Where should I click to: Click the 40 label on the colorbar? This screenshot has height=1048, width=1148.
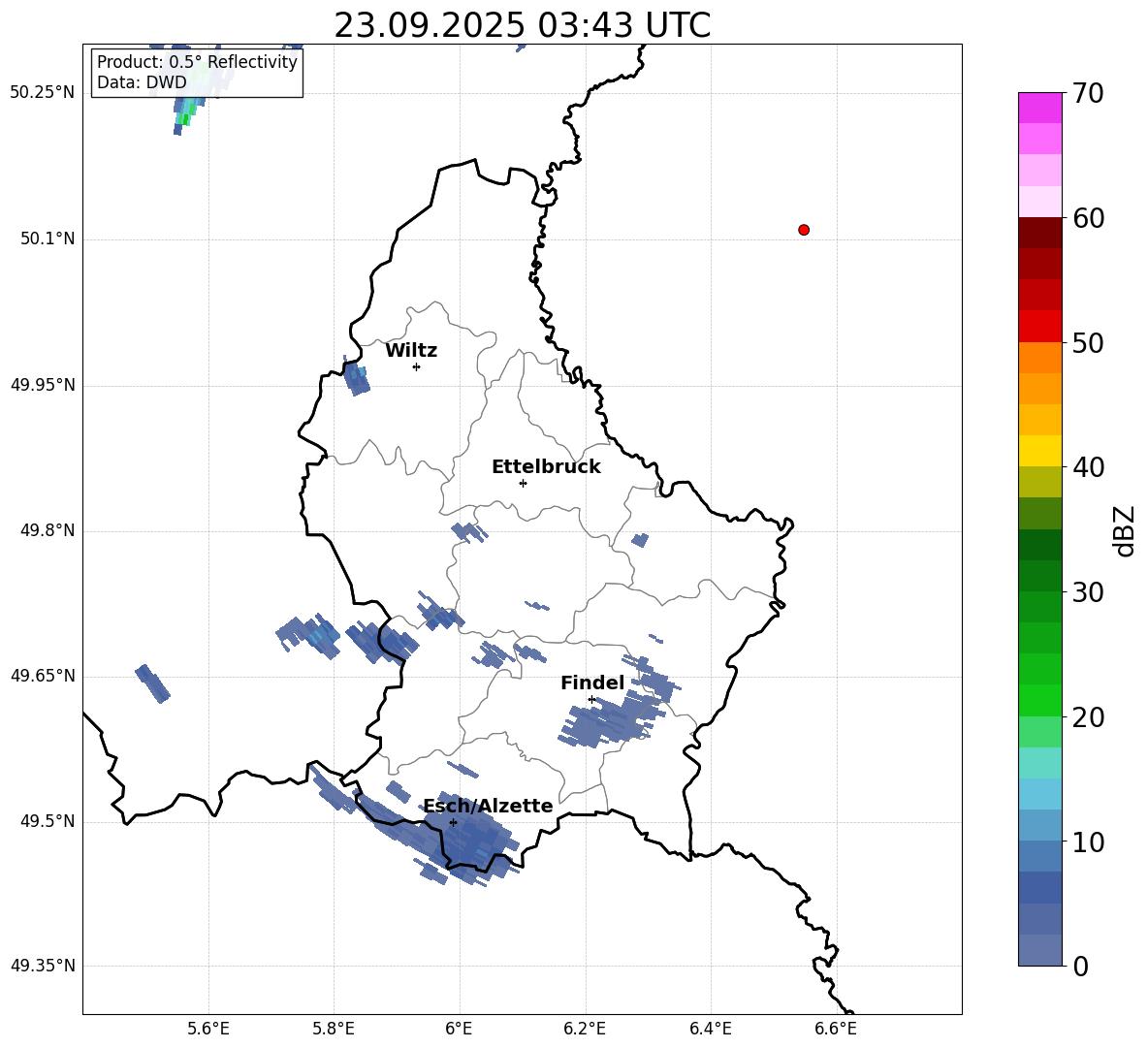1088,467
